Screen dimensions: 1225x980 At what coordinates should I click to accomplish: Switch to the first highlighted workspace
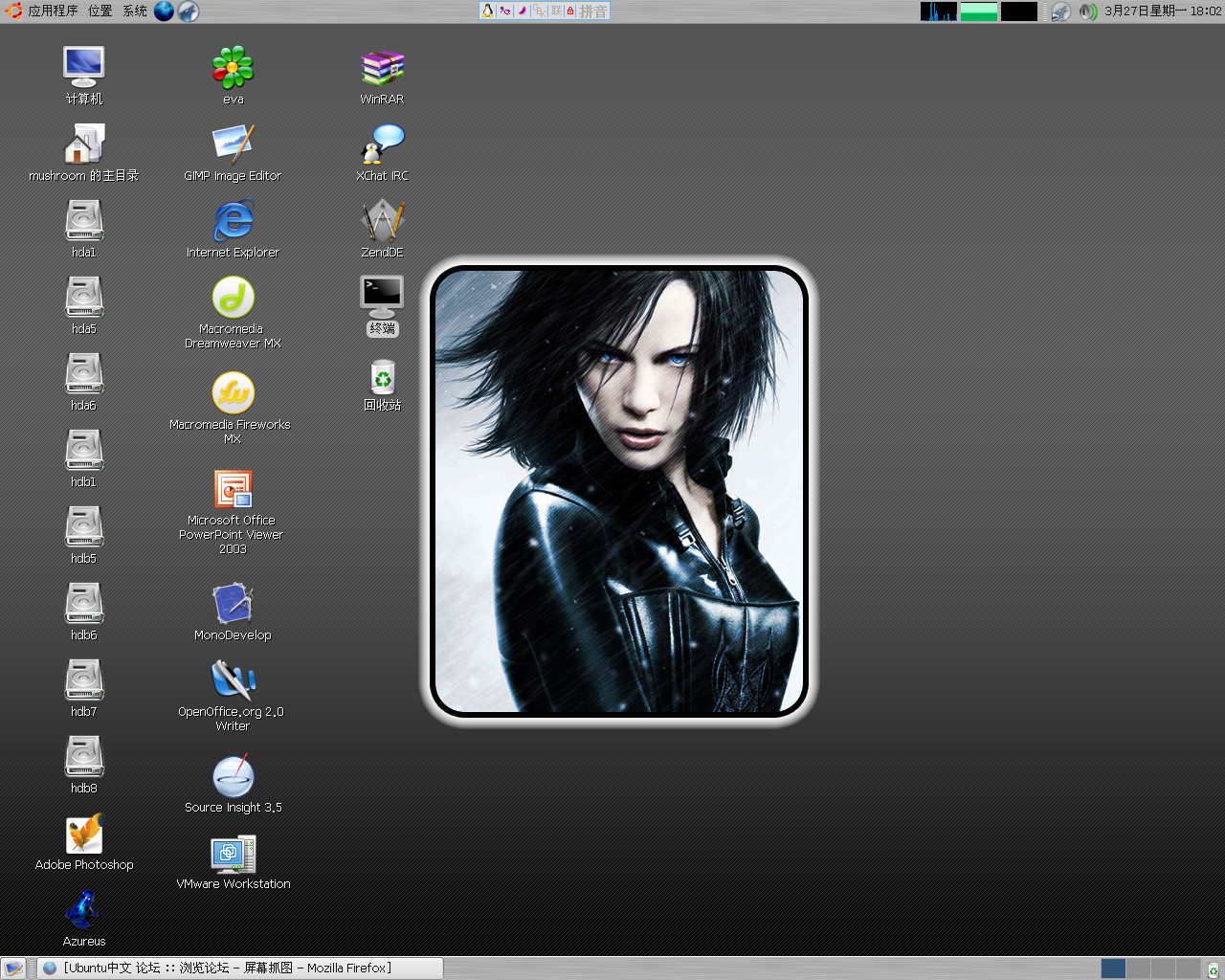[1113, 969]
